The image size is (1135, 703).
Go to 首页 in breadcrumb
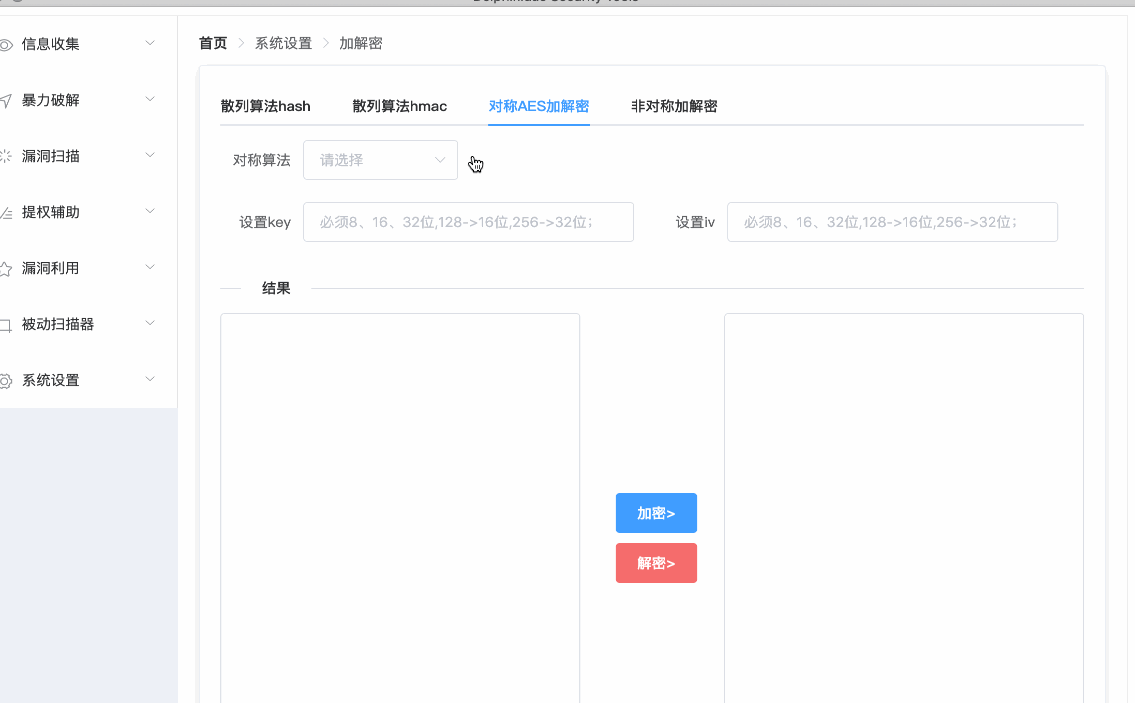click(x=212, y=43)
